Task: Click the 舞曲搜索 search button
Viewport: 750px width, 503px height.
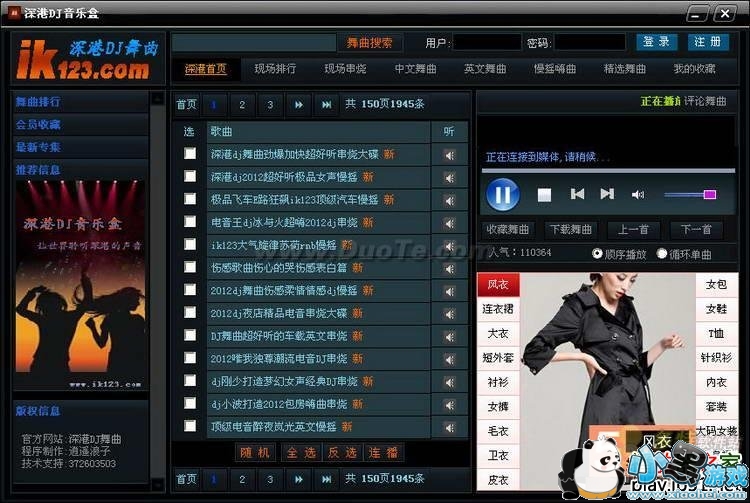Action: coord(369,43)
